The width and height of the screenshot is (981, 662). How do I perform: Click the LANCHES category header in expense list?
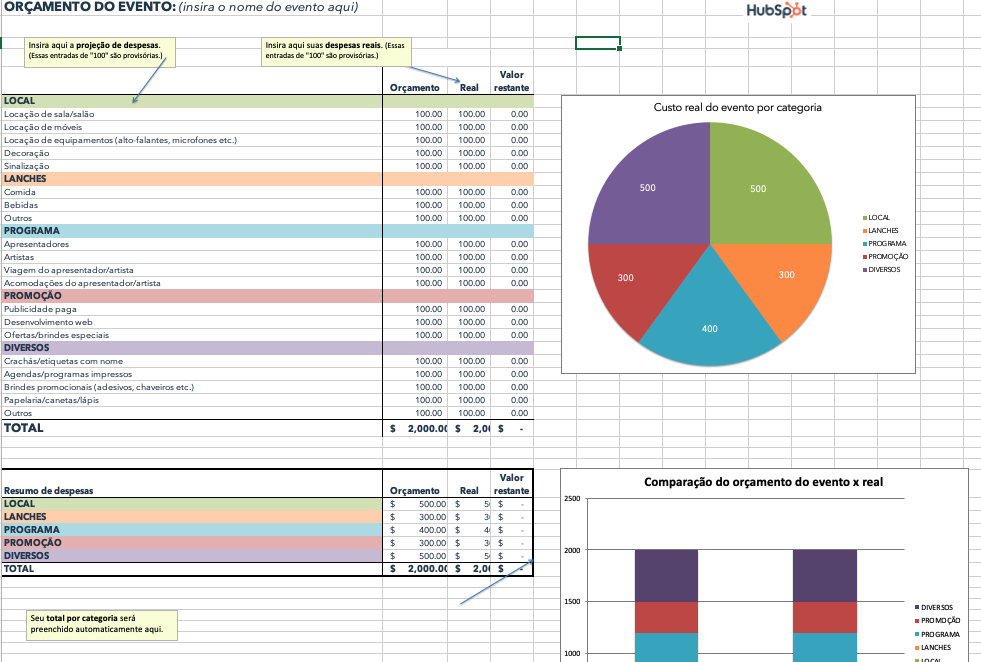tap(25, 179)
